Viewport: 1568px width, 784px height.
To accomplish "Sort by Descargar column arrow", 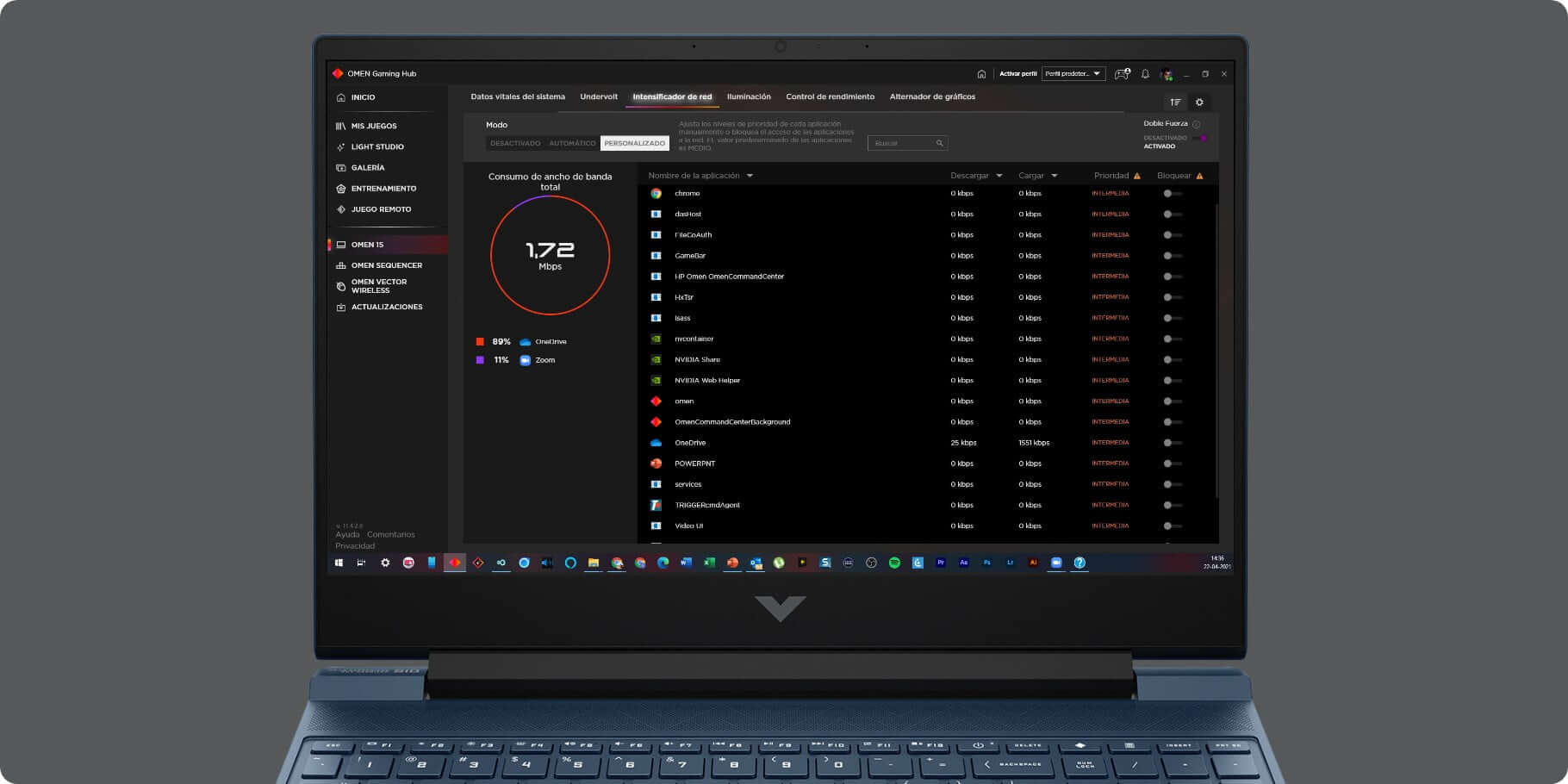I will click(999, 176).
